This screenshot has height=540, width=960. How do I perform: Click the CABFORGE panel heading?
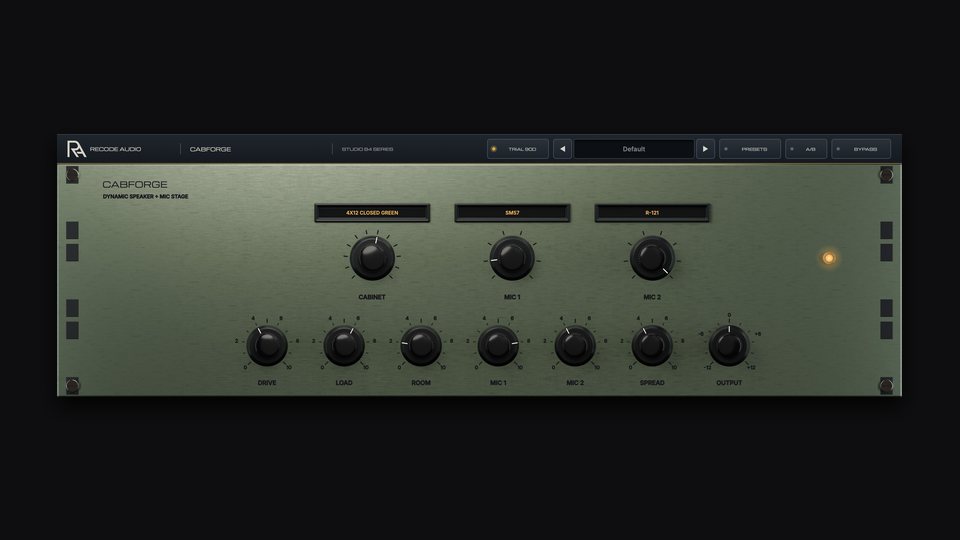[x=135, y=184]
